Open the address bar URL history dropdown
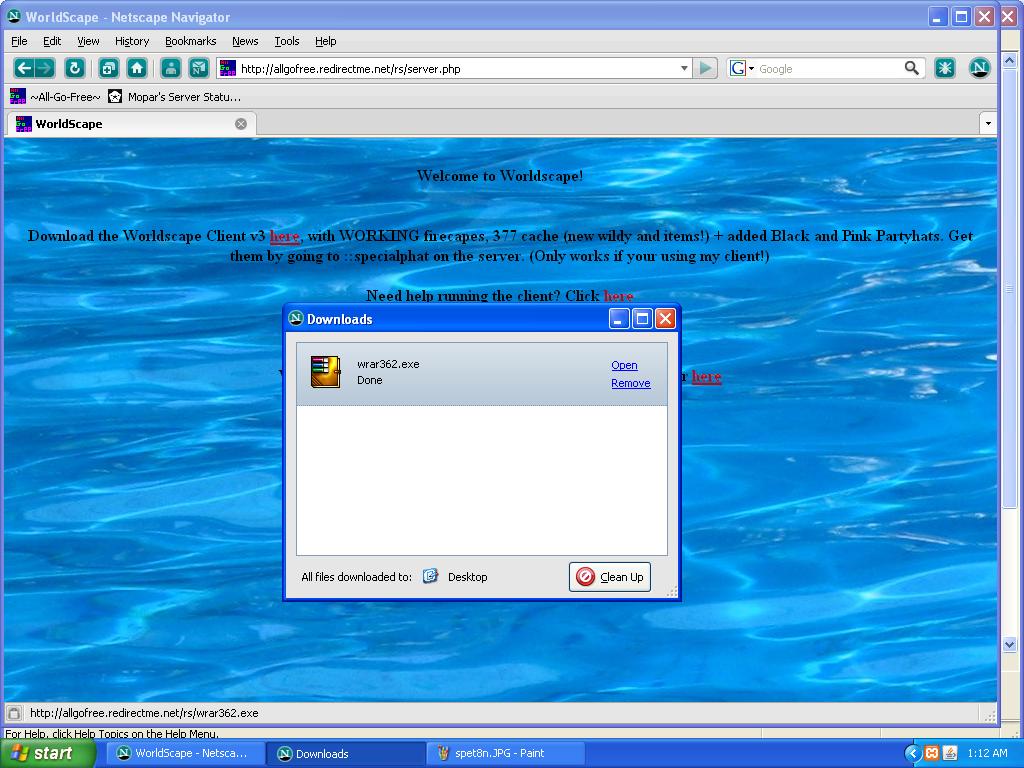Viewport: 1024px width, 768px height. [684, 68]
